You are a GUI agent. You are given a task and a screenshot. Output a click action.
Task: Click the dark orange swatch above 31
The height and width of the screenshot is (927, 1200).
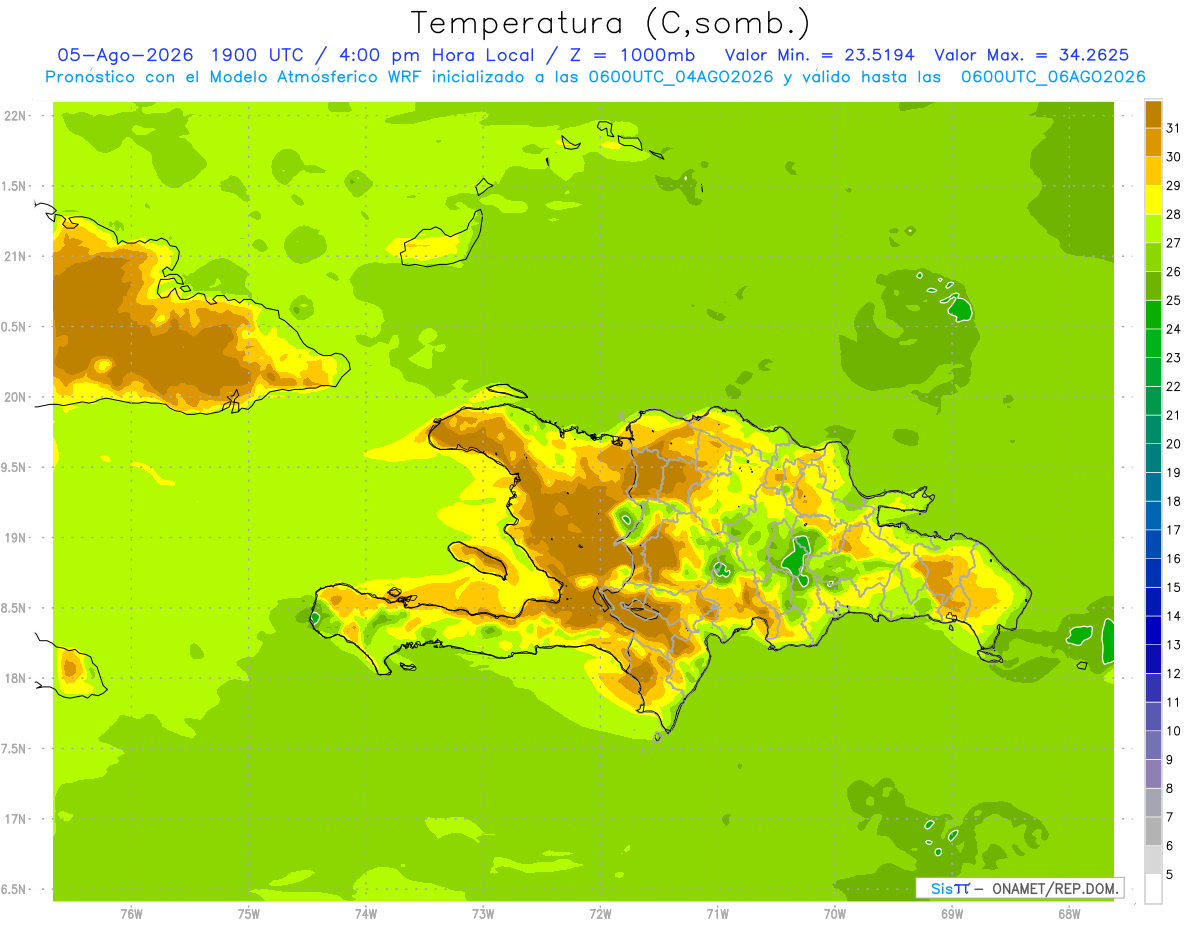[1153, 114]
